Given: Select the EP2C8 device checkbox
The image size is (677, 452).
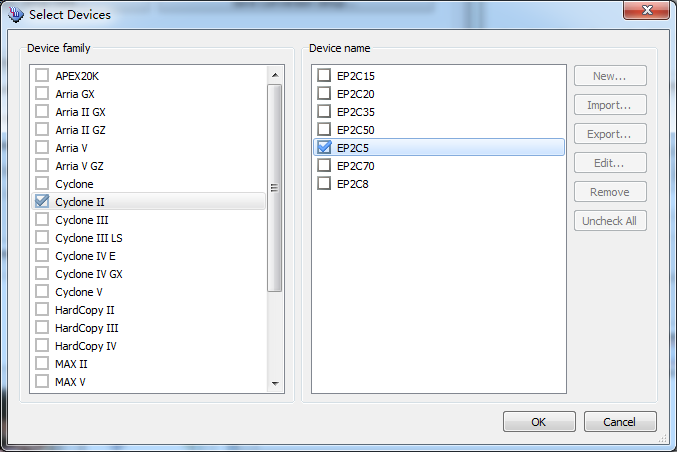Looking at the screenshot, I should (x=324, y=184).
